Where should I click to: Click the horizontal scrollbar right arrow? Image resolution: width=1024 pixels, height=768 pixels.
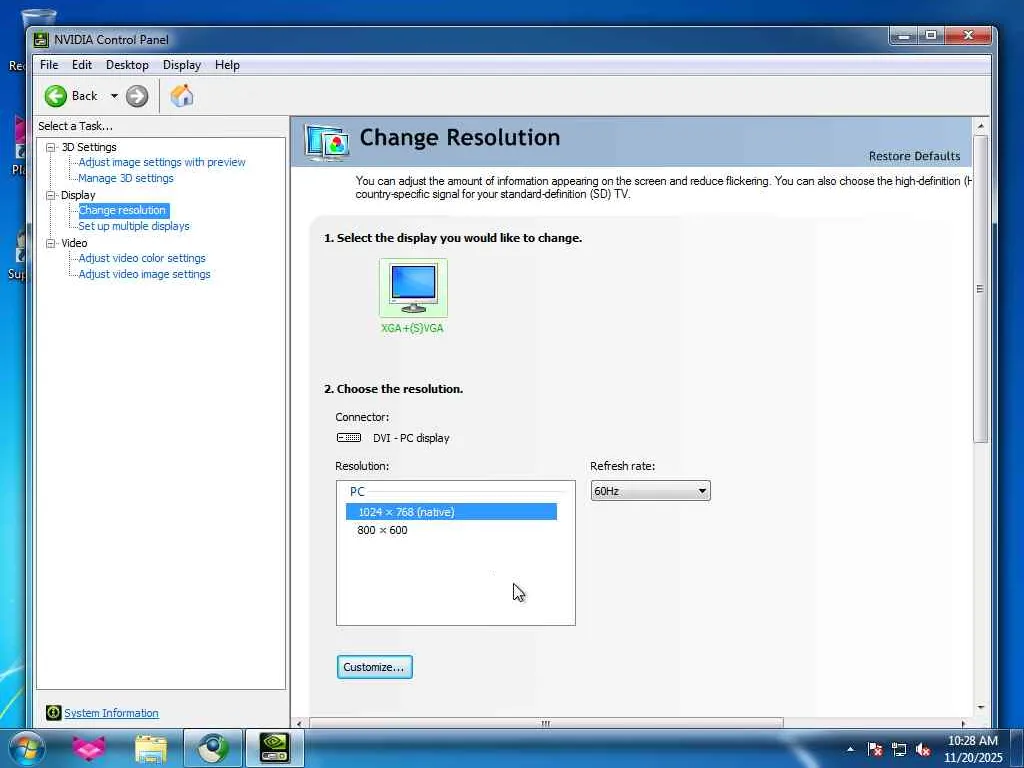[x=963, y=724]
